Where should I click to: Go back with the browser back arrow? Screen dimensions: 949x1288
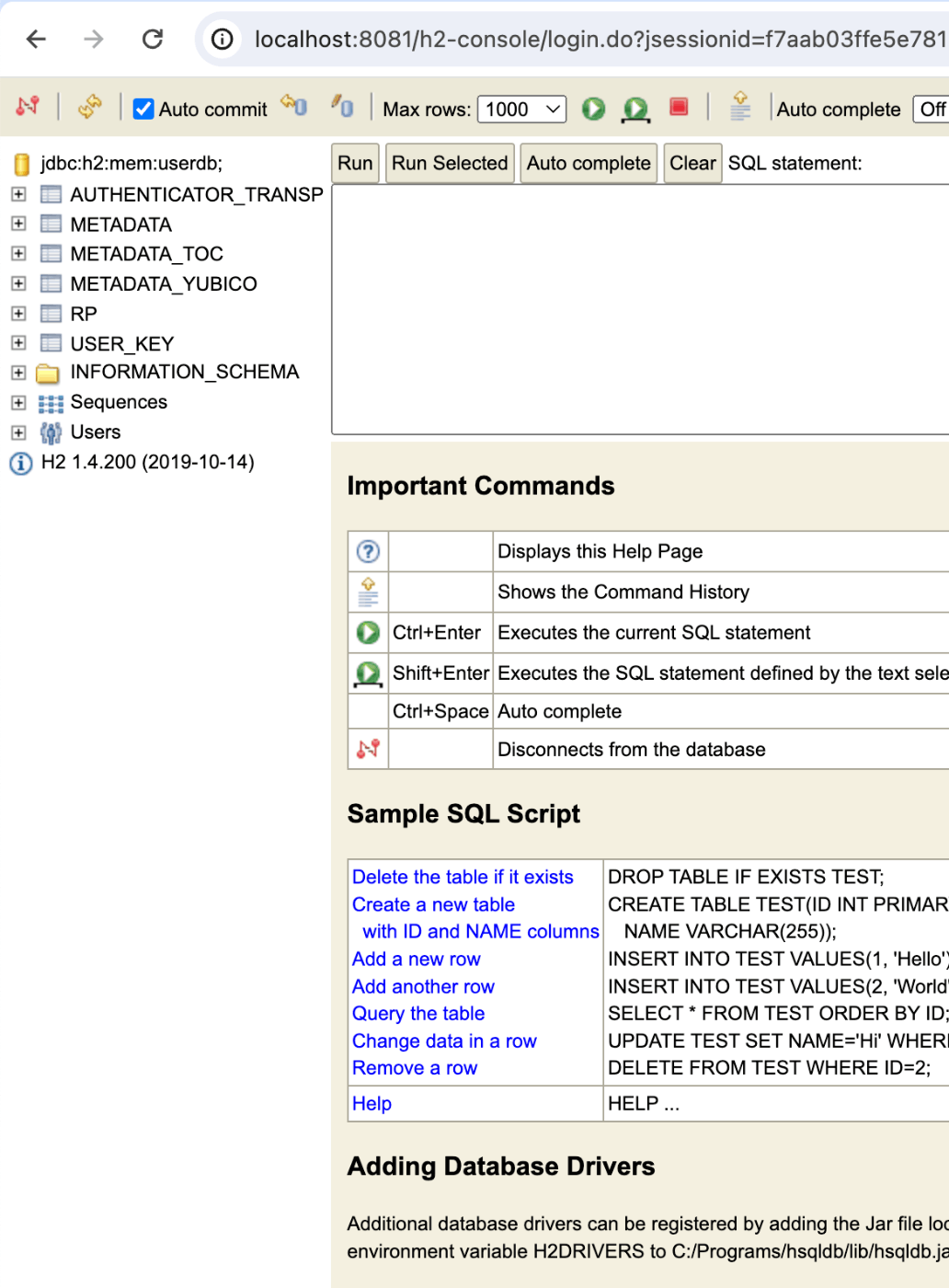[x=36, y=39]
